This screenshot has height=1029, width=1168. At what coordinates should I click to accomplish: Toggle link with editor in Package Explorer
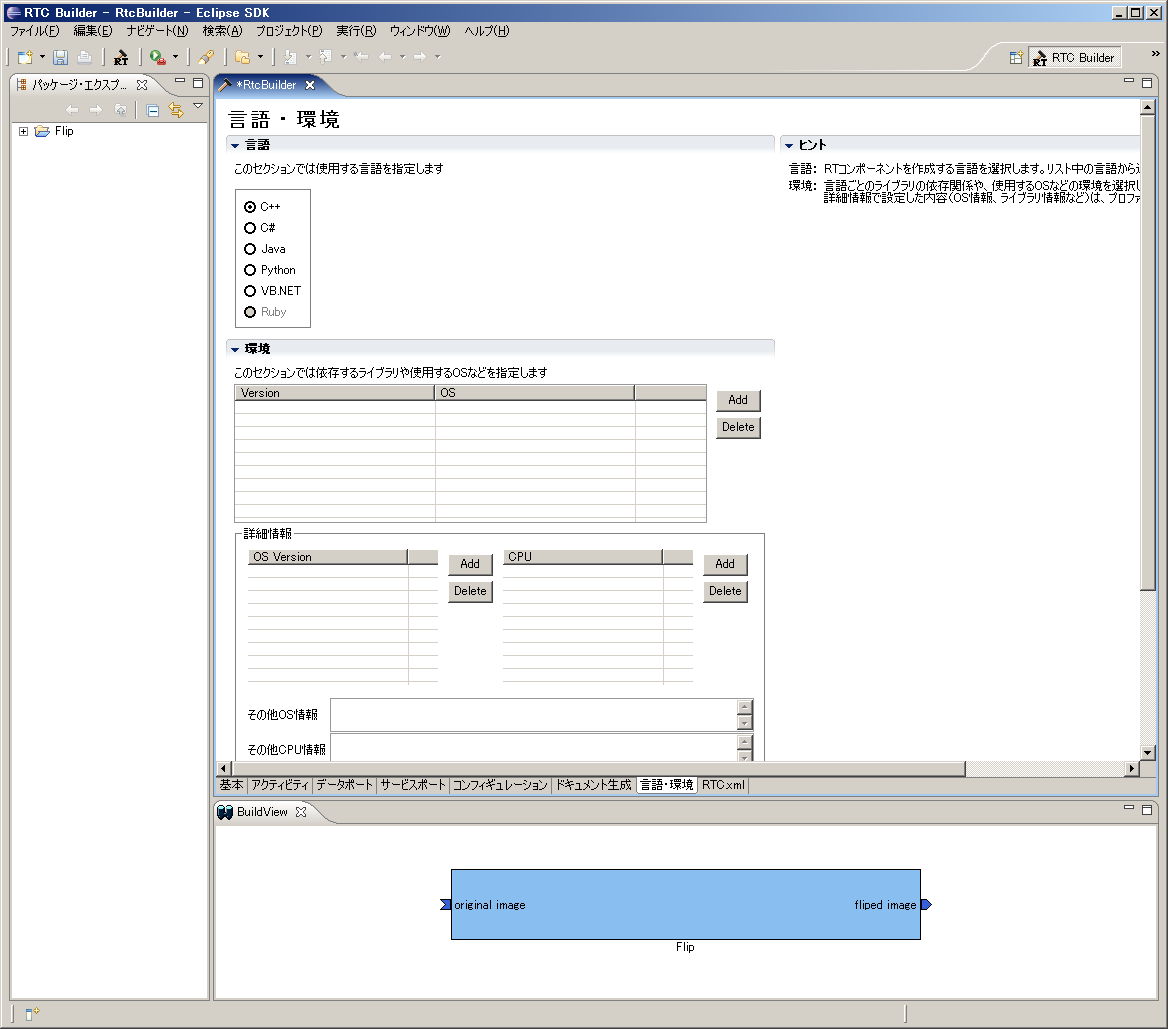[x=176, y=110]
